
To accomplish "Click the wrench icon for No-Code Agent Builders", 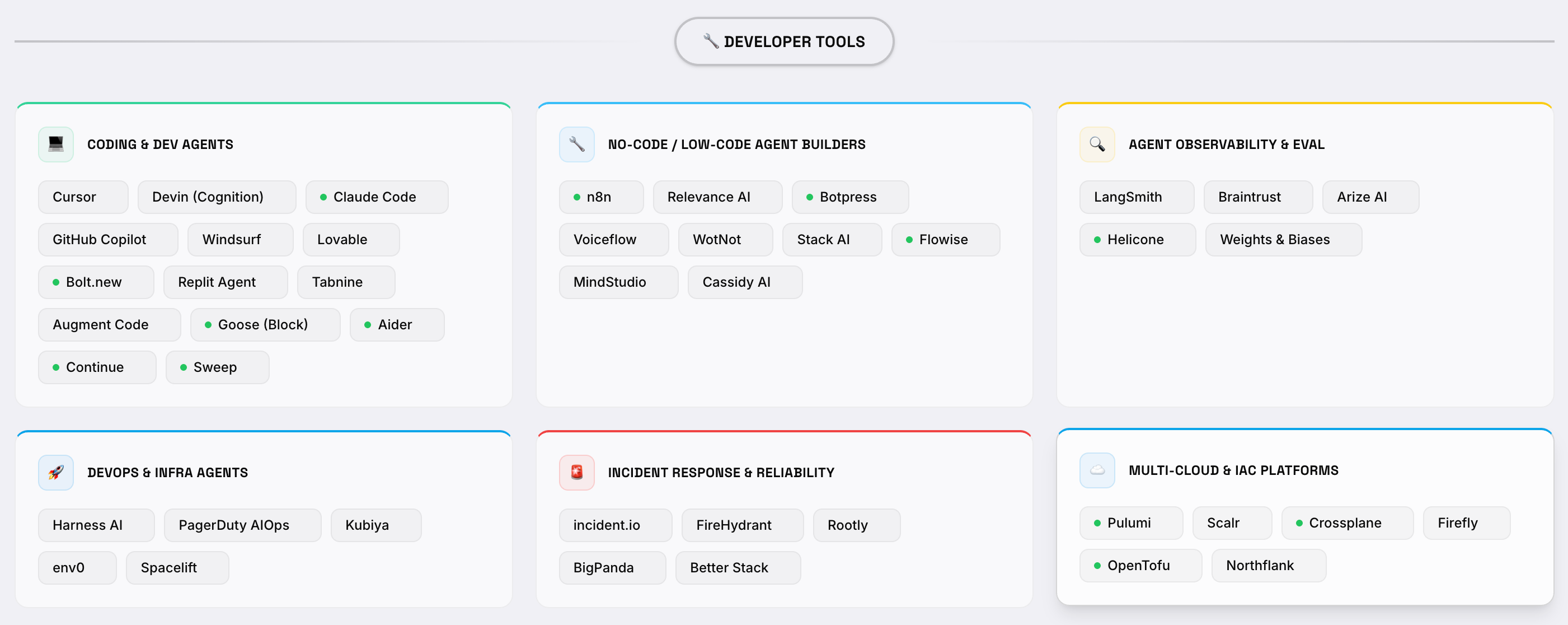I will point(576,144).
